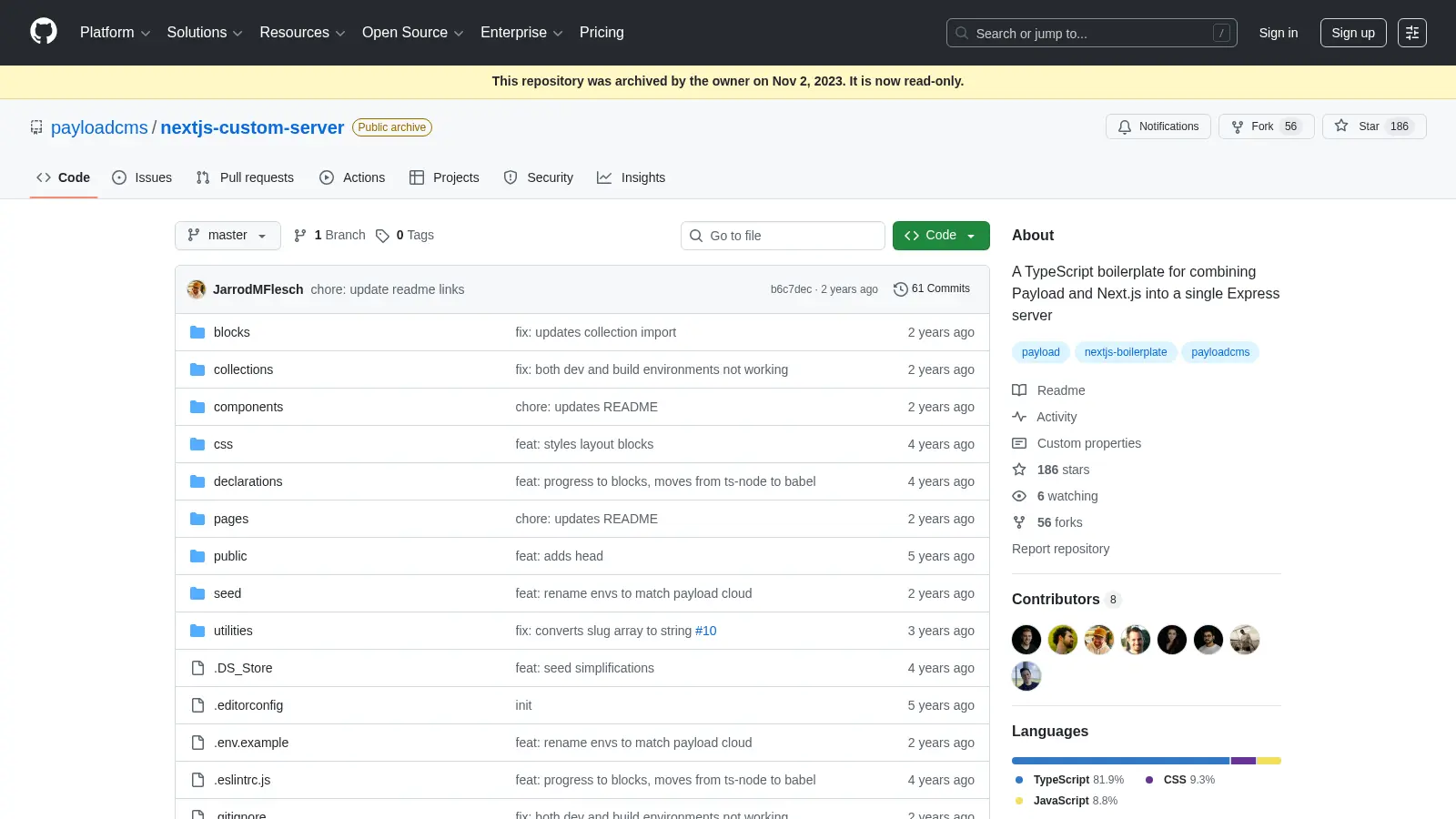Viewport: 1456px width, 819px height.
Task: Click the payloadcms topic tag
Action: [x=1220, y=352]
